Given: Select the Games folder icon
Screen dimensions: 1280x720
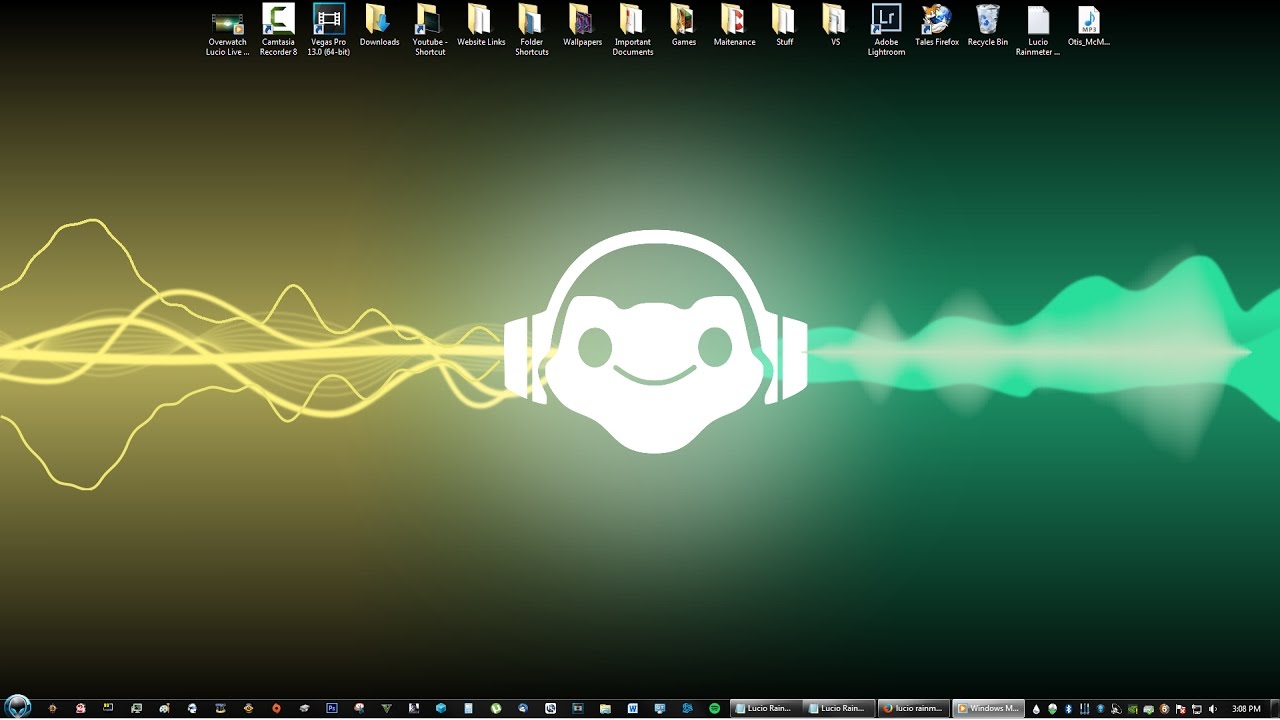Looking at the screenshot, I should tap(684, 25).
